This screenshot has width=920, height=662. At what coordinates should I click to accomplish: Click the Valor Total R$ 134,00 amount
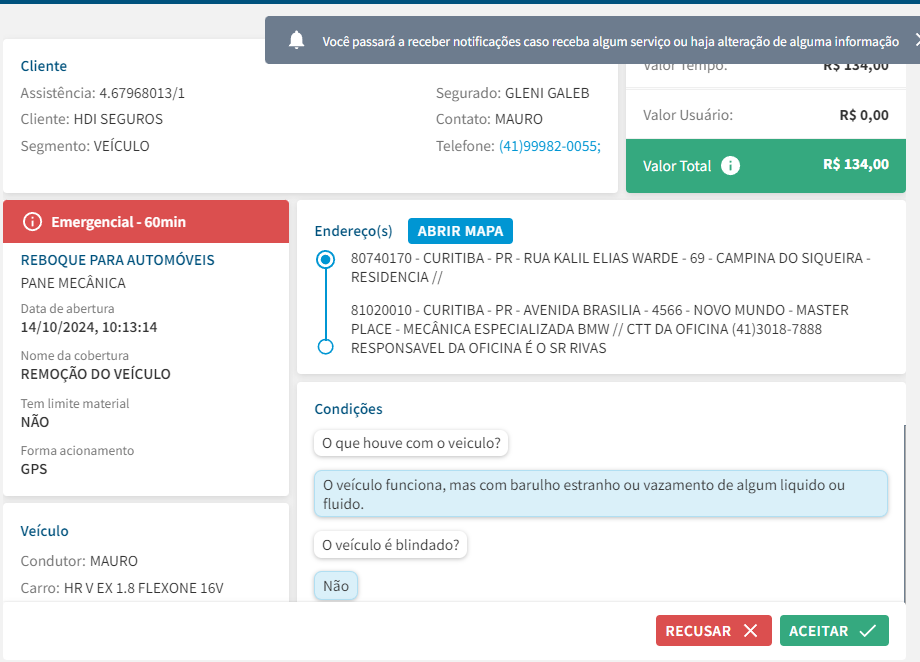click(x=855, y=164)
